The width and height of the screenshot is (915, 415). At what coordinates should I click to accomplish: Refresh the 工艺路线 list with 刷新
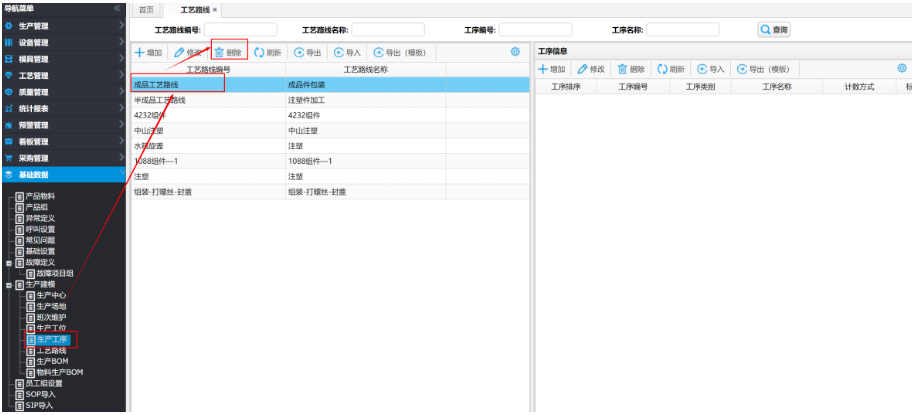click(268, 53)
